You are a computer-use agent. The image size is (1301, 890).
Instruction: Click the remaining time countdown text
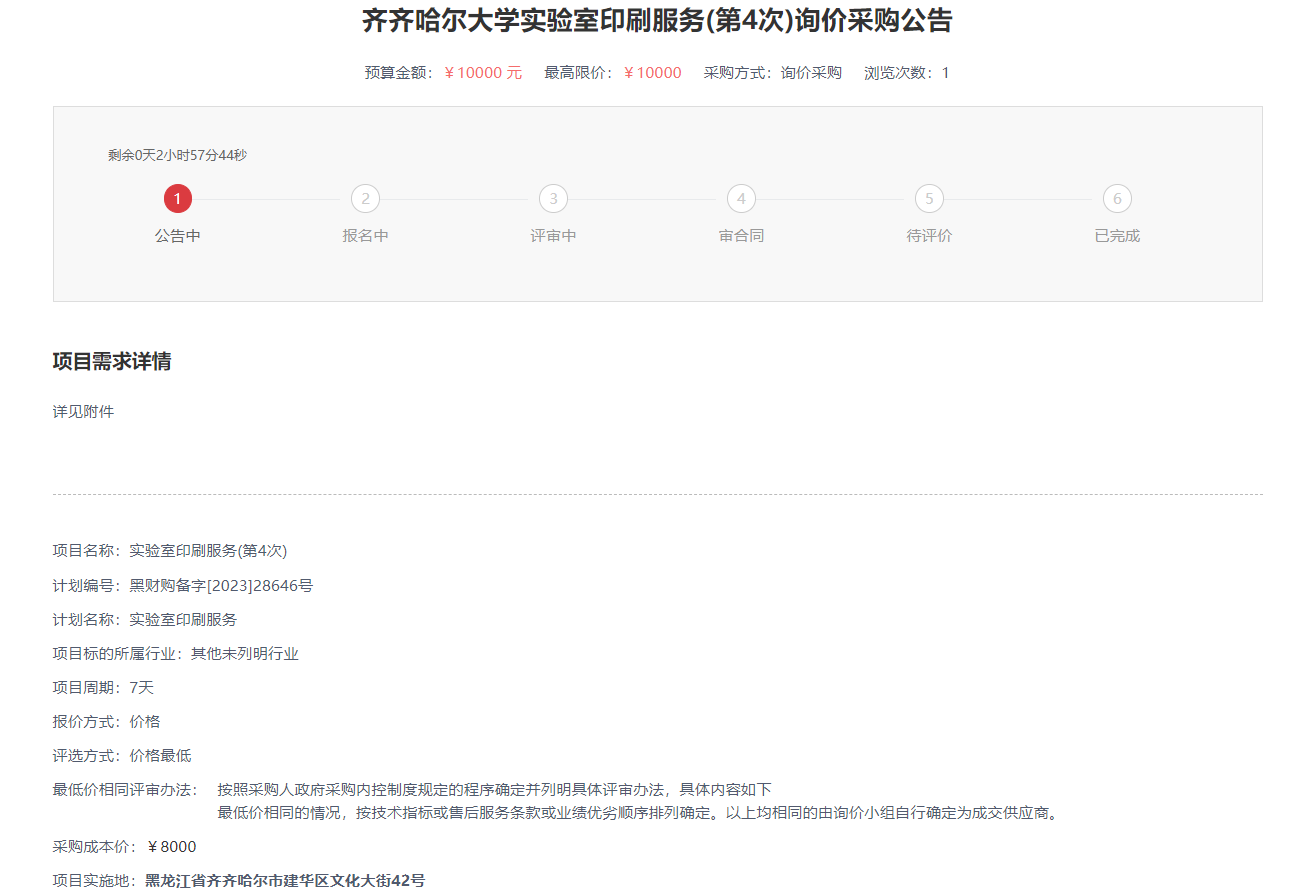[177, 155]
